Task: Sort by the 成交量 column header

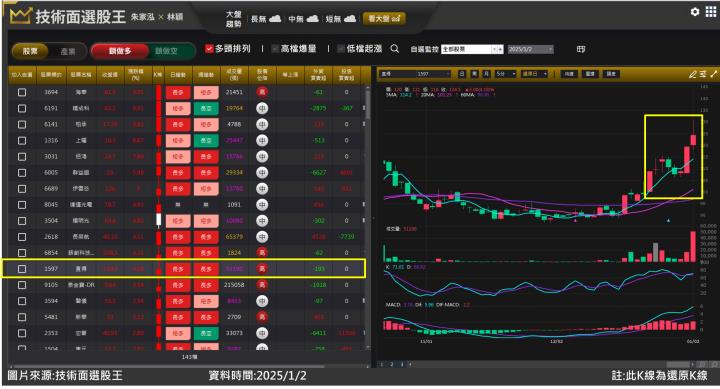Action: click(234, 75)
